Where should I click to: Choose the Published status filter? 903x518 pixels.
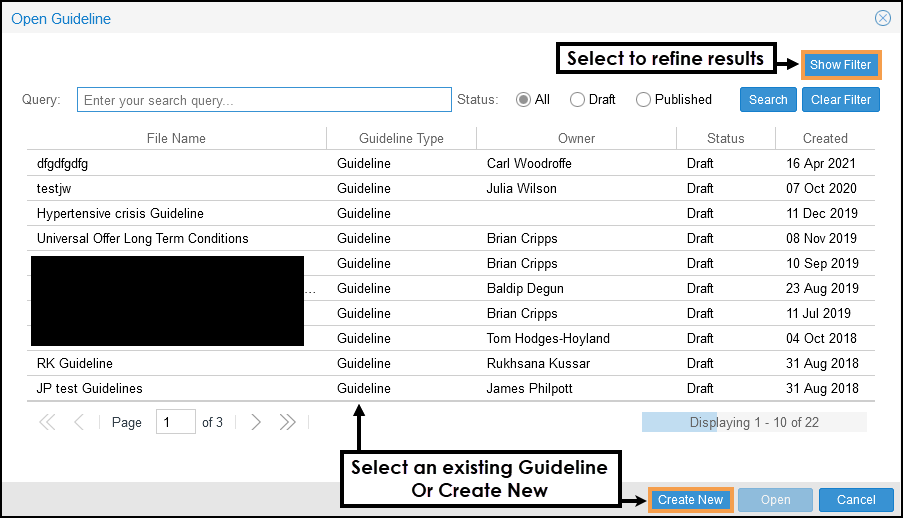coord(643,100)
